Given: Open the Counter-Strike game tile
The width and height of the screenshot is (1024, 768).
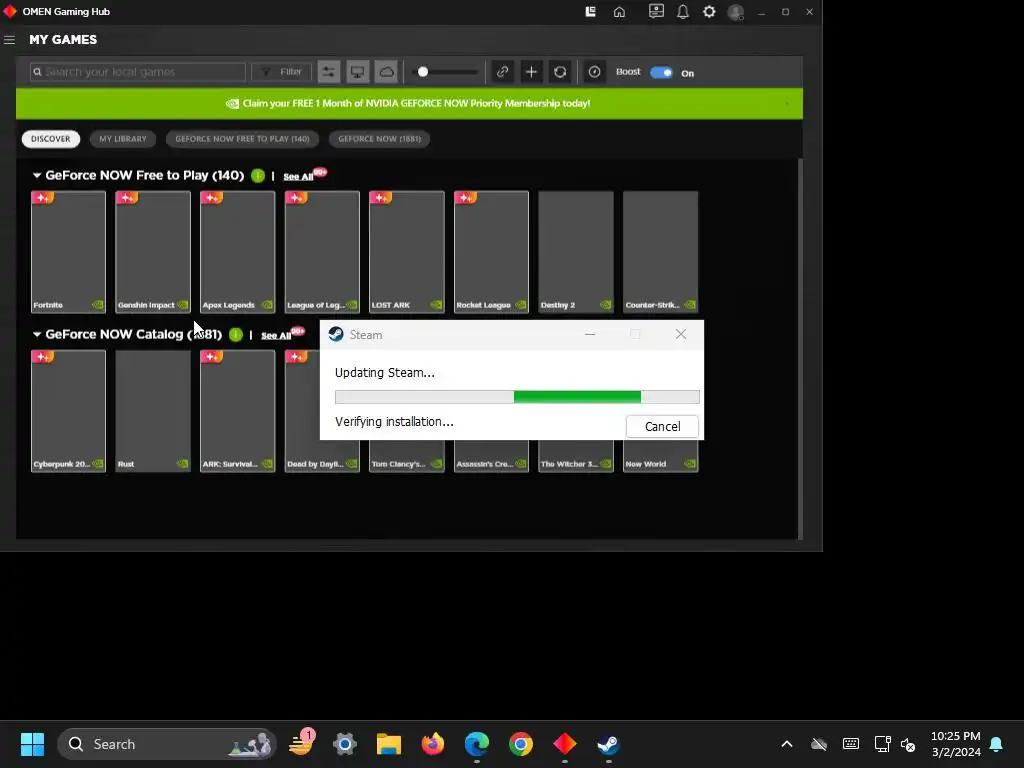Looking at the screenshot, I should point(660,252).
